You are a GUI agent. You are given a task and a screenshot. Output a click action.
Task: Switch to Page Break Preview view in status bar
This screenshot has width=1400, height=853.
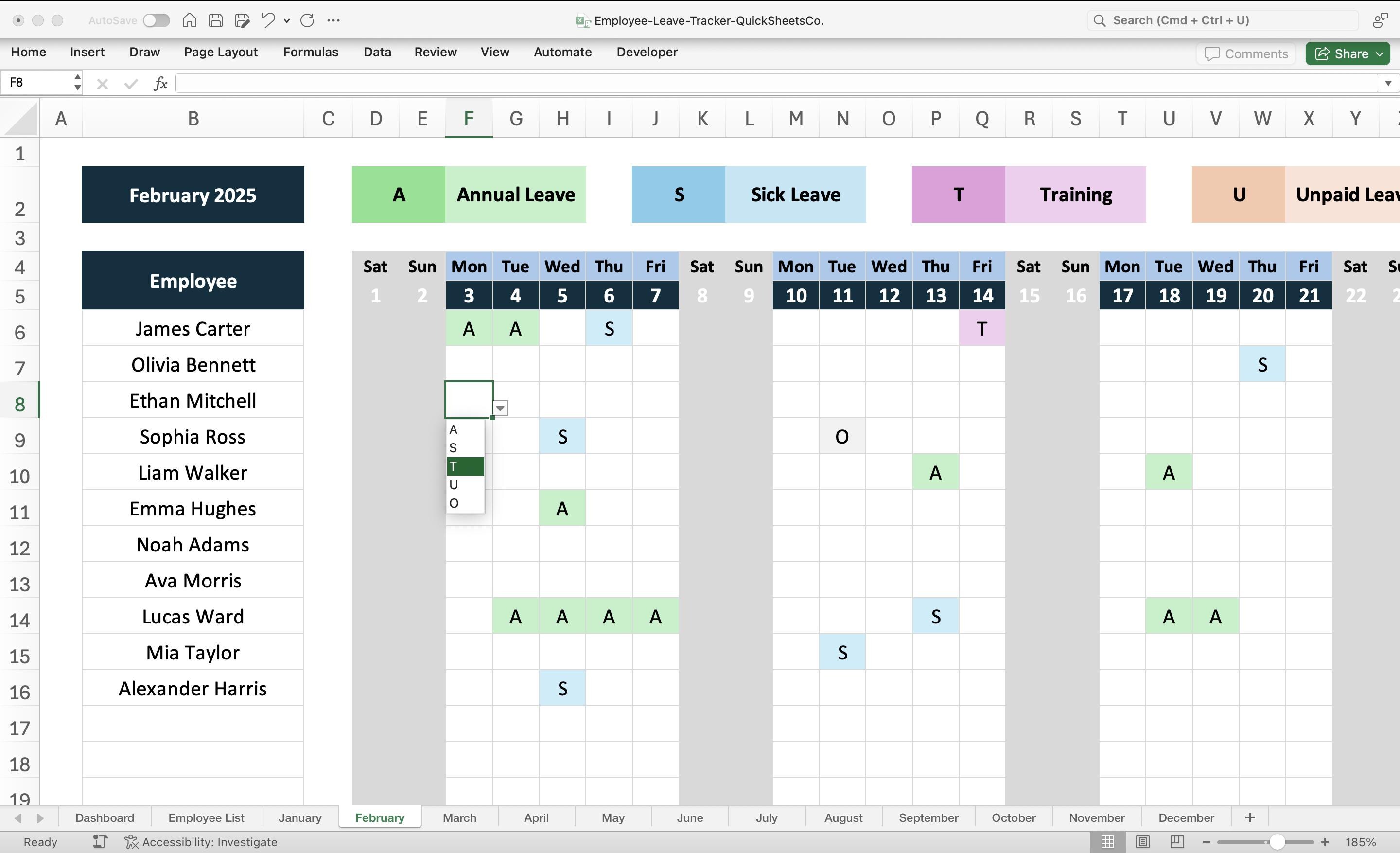(x=1177, y=842)
